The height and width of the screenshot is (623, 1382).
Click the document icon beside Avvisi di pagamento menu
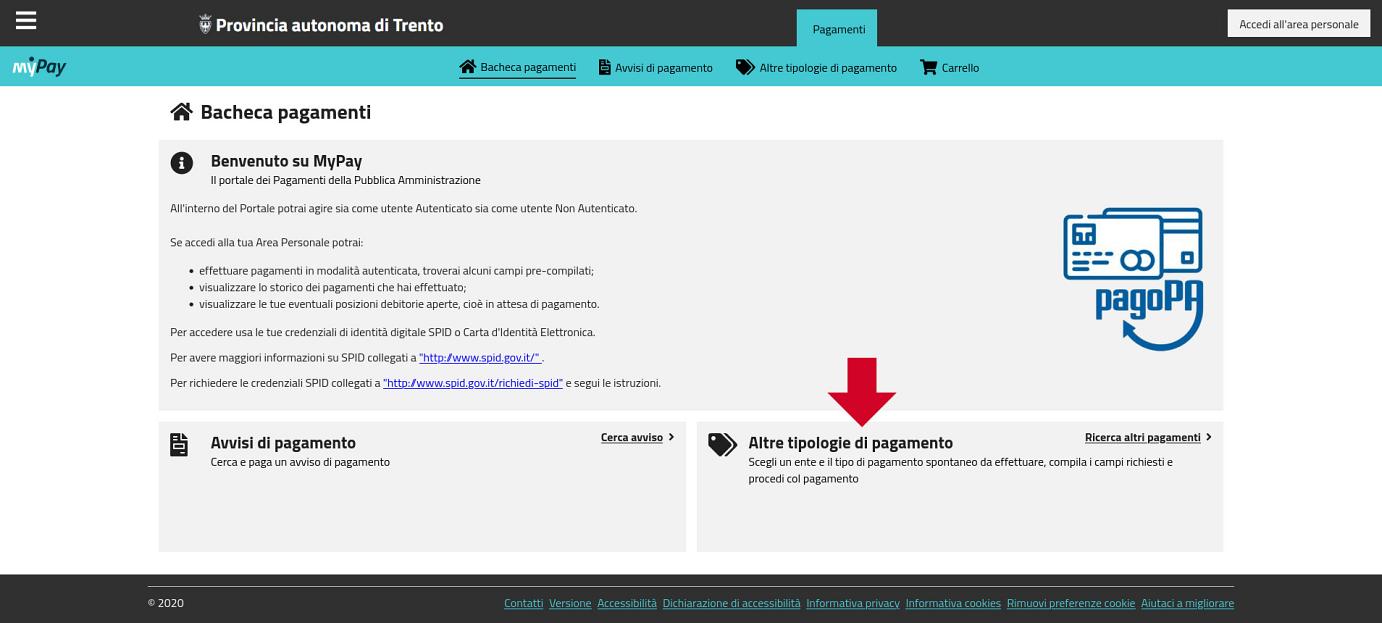604,68
